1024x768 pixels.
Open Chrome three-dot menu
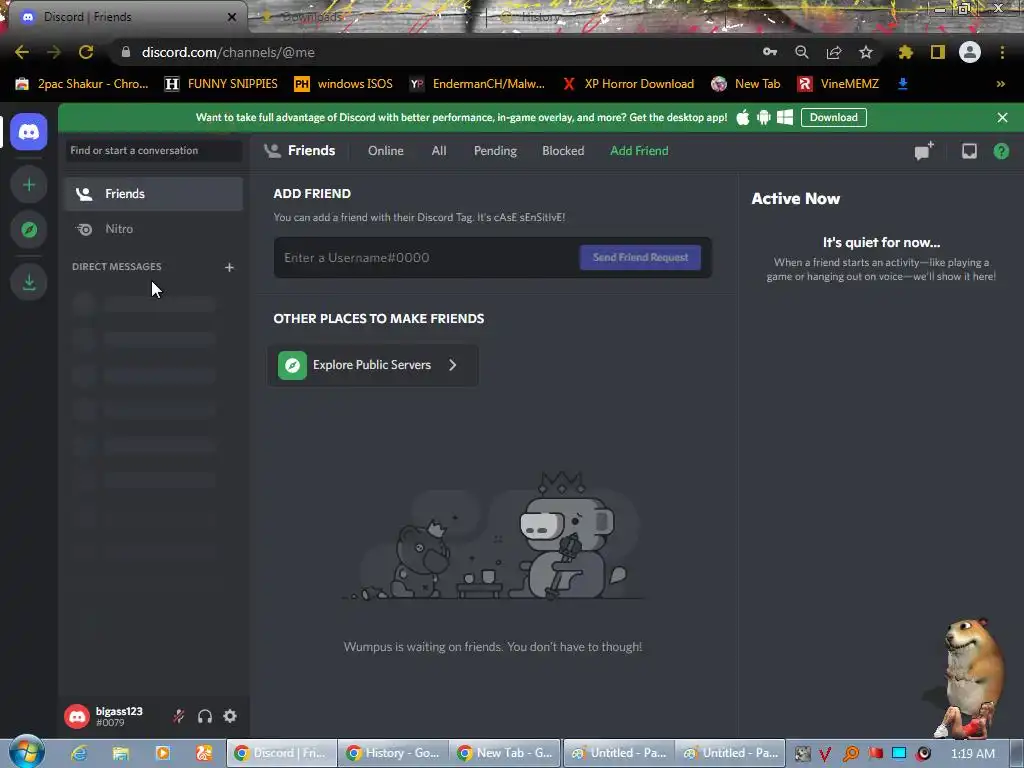pyautogui.click(x=1002, y=52)
